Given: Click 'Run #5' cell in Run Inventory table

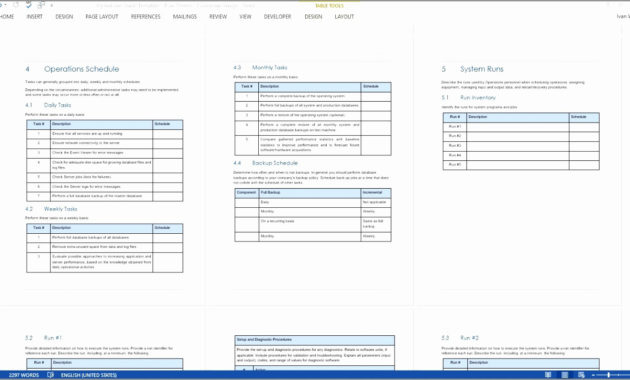Looking at the screenshot, I should (455, 164).
